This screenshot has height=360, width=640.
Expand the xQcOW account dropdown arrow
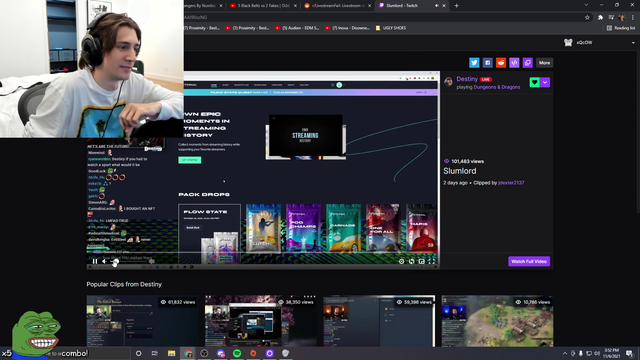click(633, 43)
